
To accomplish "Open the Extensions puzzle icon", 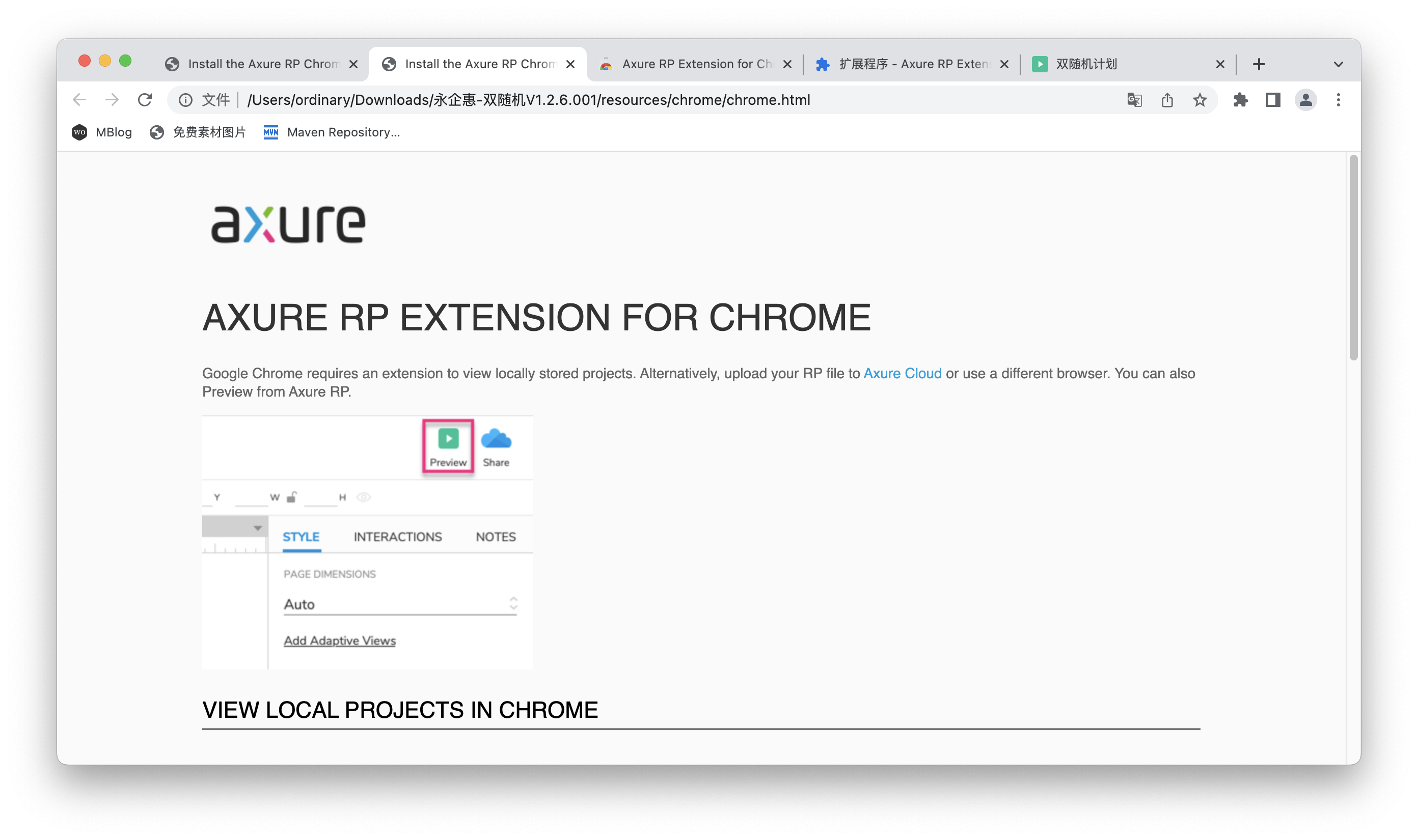I will [1240, 100].
